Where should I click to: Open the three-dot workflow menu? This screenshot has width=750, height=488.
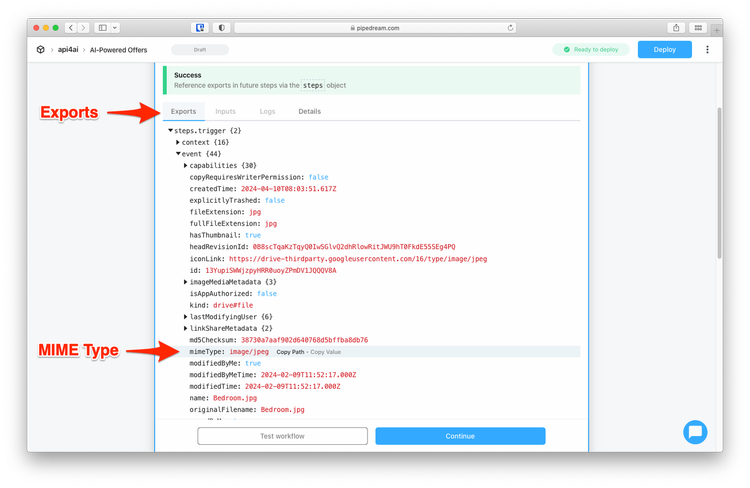click(707, 49)
